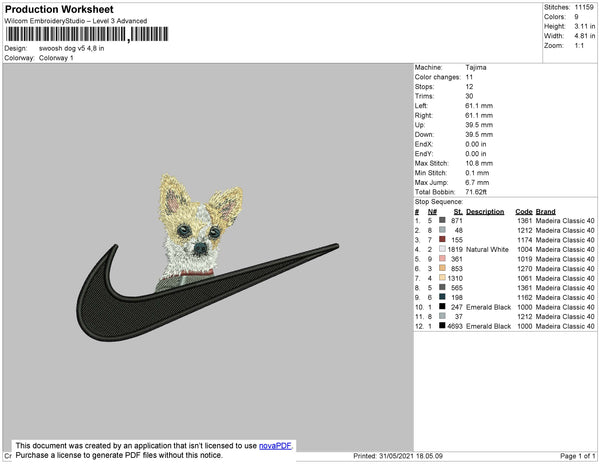This screenshot has width=600, height=464.
Task: Click 'Wilcom EmbroideryStudio – Level 3 Advanced' text
Action: point(76,21)
